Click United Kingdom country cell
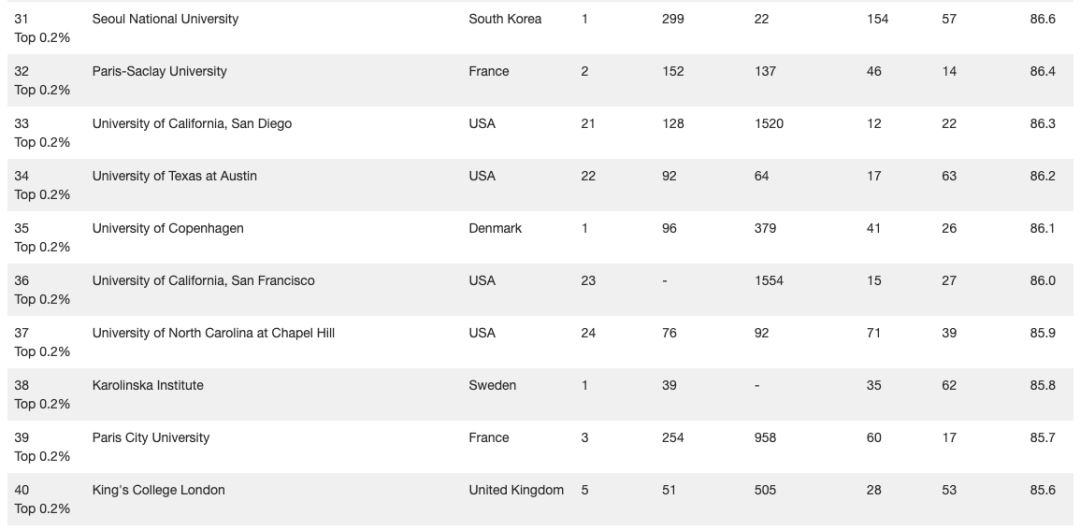This screenshot has width=1080, height=529. click(517, 490)
